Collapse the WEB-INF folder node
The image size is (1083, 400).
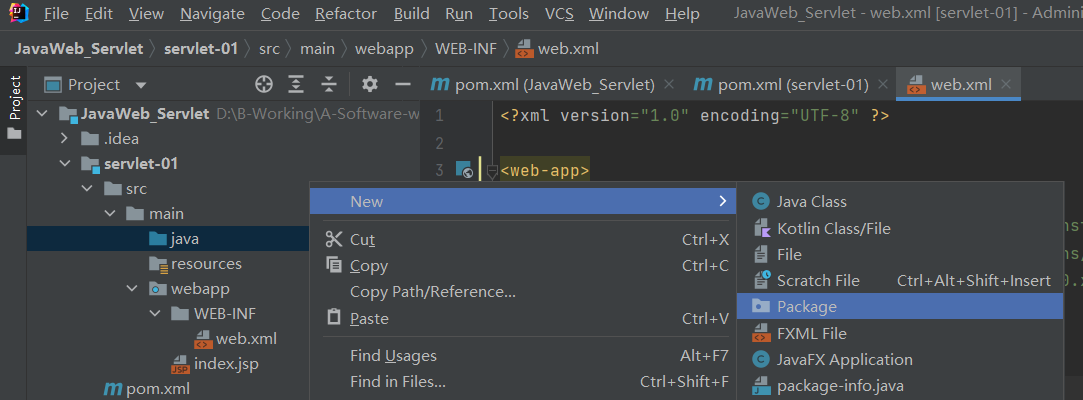(x=154, y=314)
